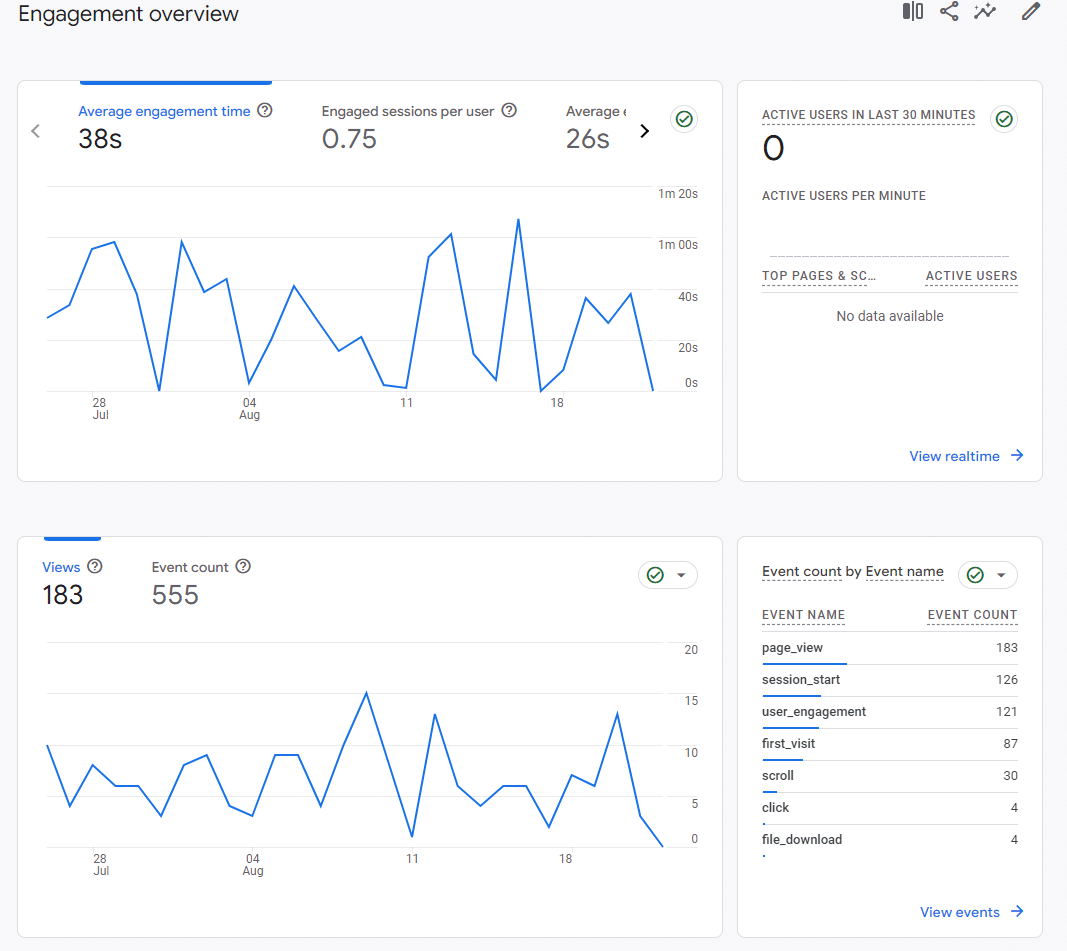Click the first_visit count 87 cell

click(1011, 744)
